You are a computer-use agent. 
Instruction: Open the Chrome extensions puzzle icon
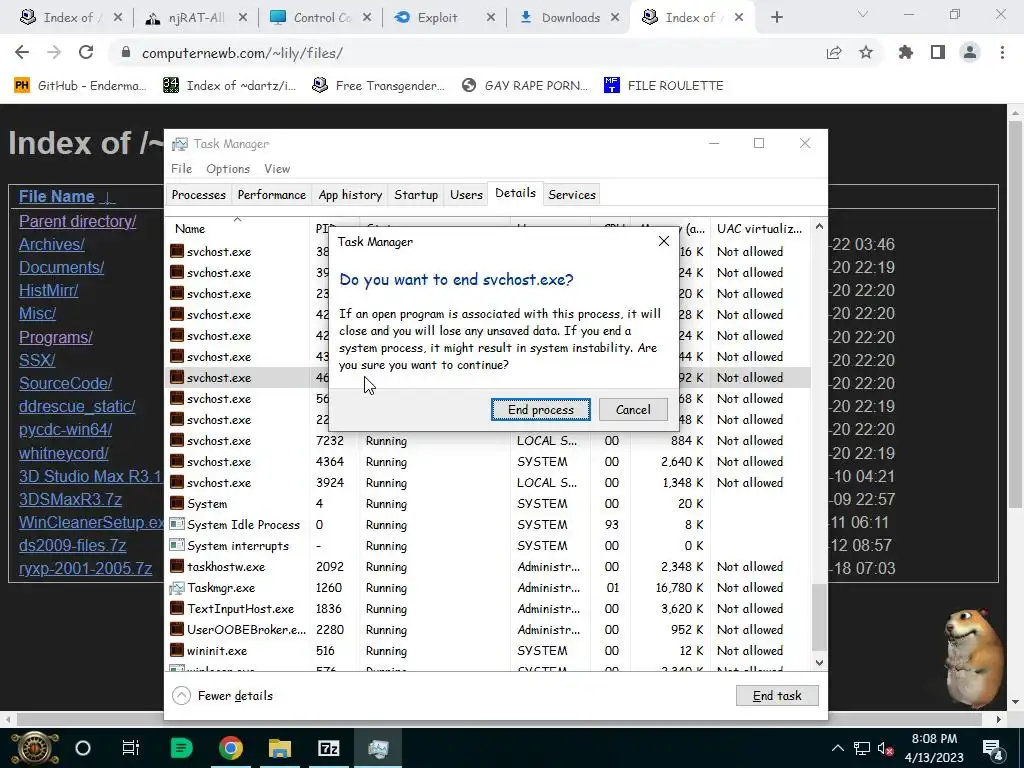[x=906, y=53]
